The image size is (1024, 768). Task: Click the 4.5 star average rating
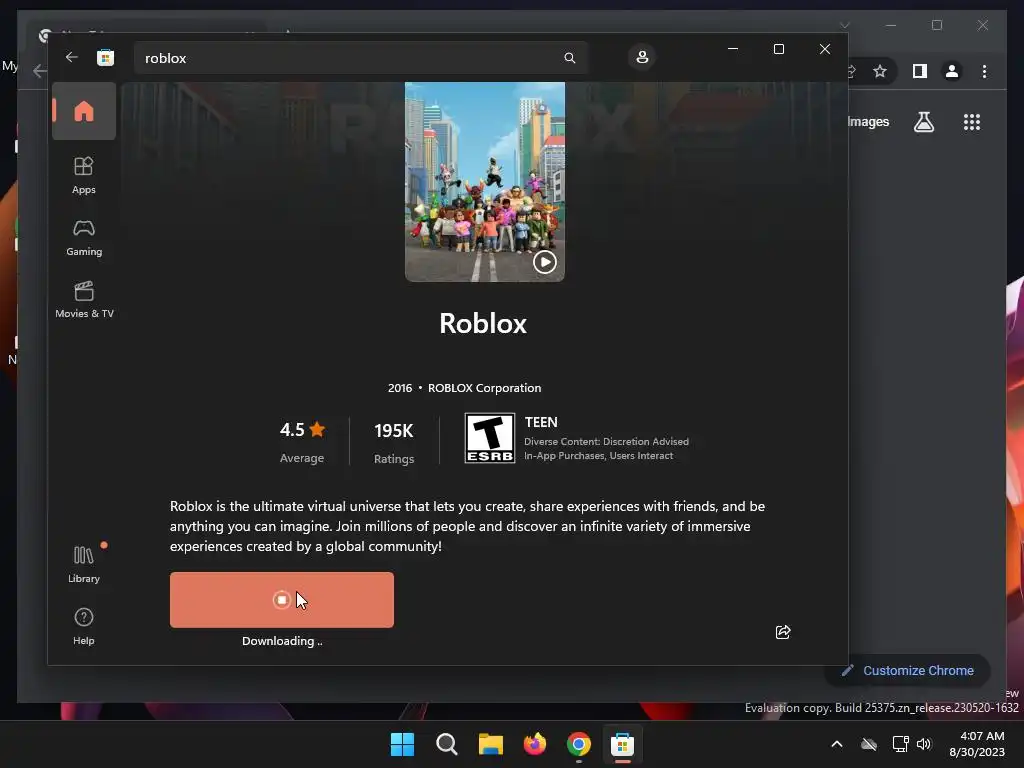tap(302, 441)
